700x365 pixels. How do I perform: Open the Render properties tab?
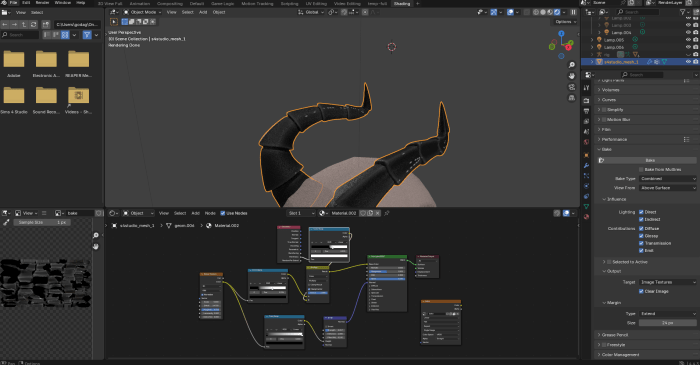pyautogui.click(x=586, y=101)
